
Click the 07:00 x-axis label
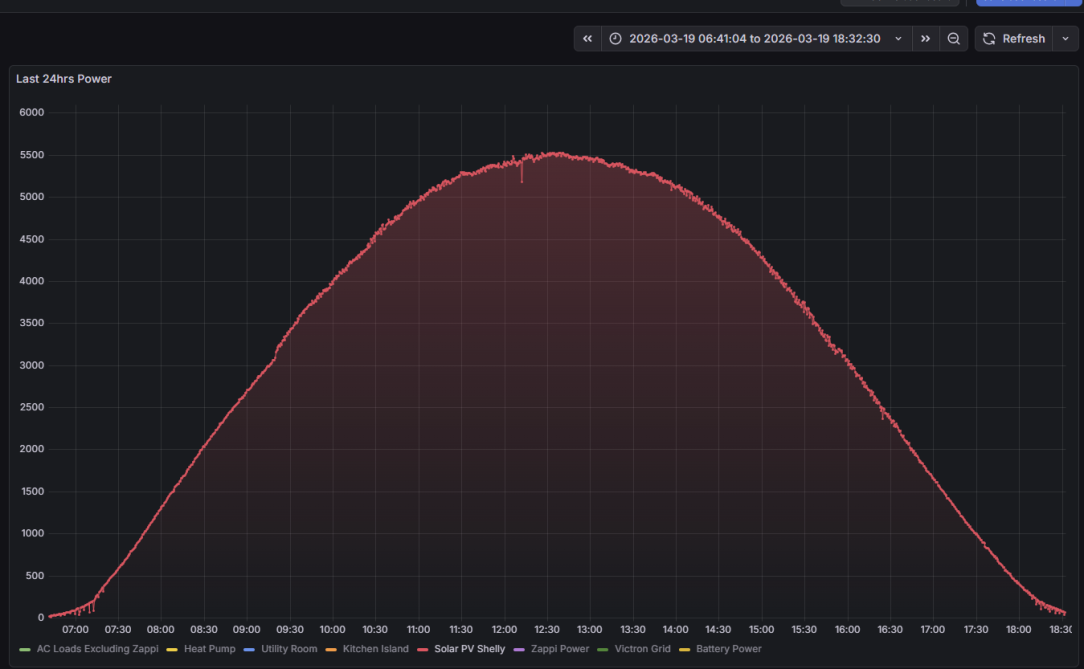(75, 630)
